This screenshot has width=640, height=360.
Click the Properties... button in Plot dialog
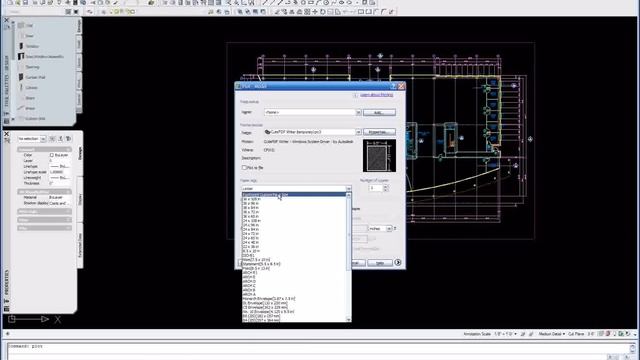point(379,132)
